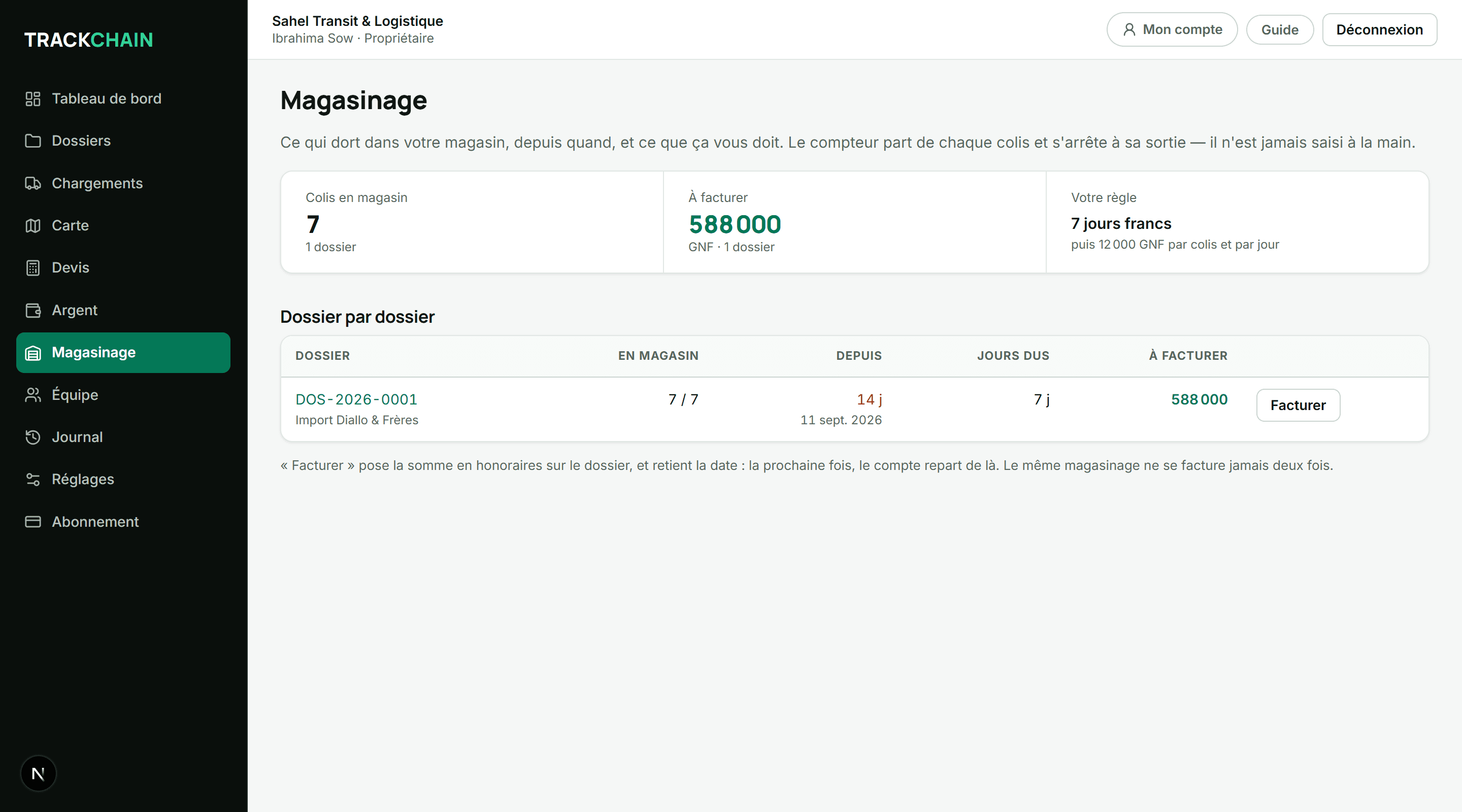The height and width of the screenshot is (812, 1462).
Task: Click the Argent wallet icon
Action: click(33, 311)
